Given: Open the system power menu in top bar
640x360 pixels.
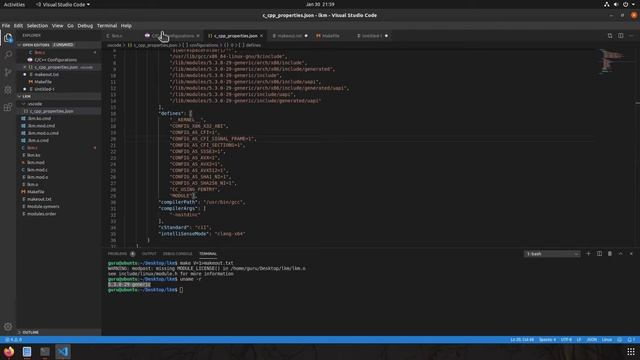Looking at the screenshot, I should [625, 4].
